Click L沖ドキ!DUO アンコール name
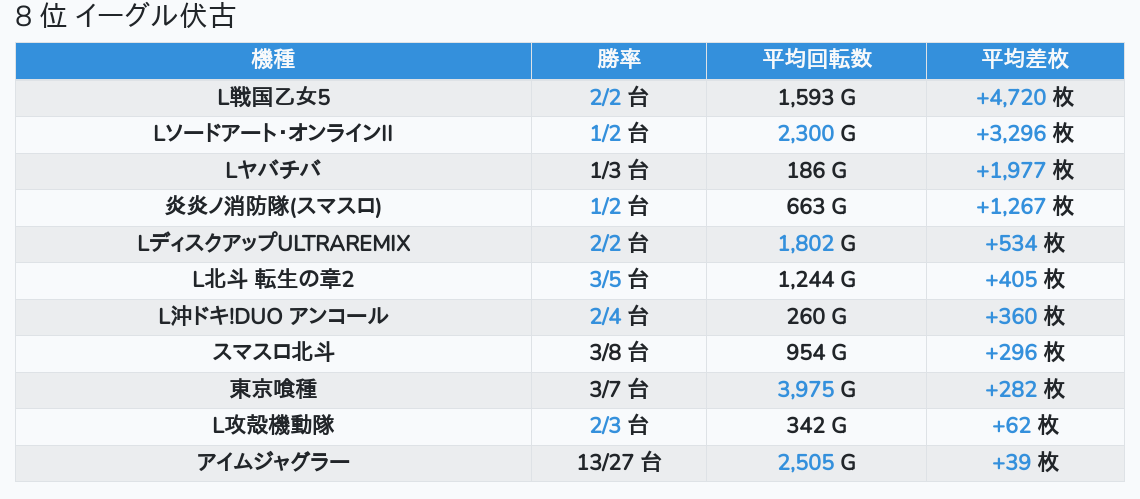Image resolution: width=1140 pixels, height=499 pixels. tap(273, 316)
